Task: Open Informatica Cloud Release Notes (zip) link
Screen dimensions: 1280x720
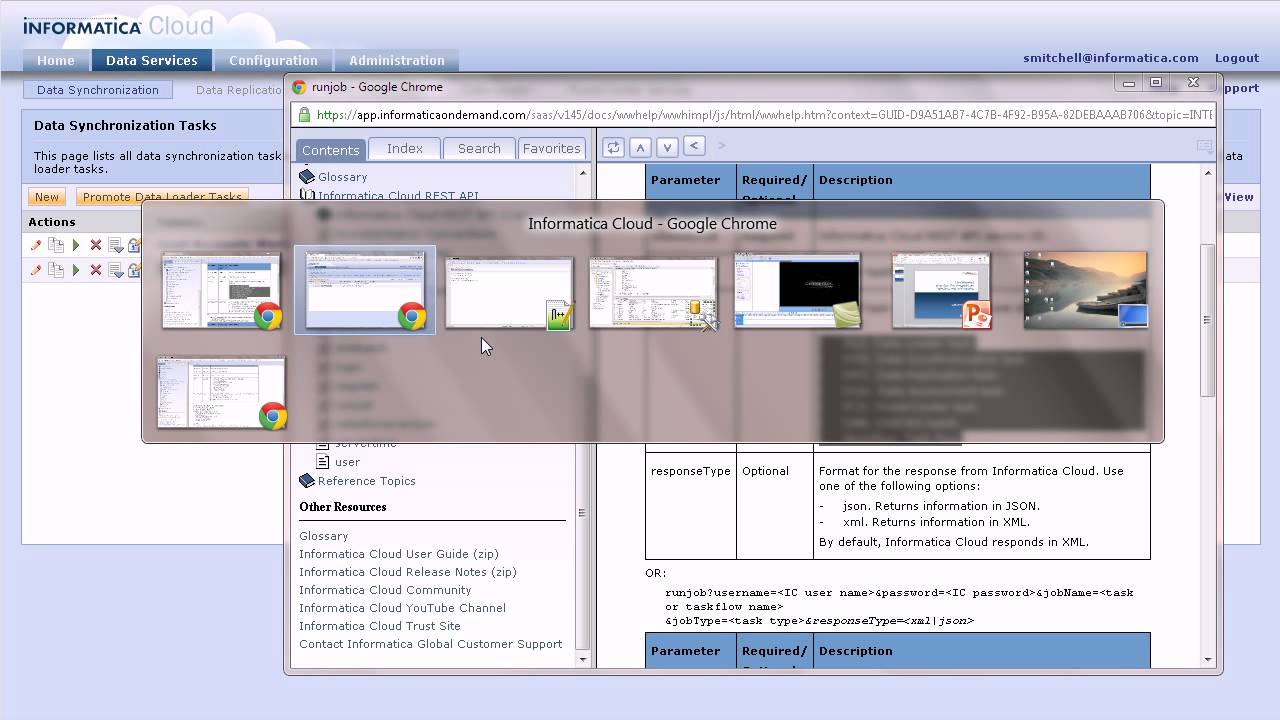Action: click(408, 572)
